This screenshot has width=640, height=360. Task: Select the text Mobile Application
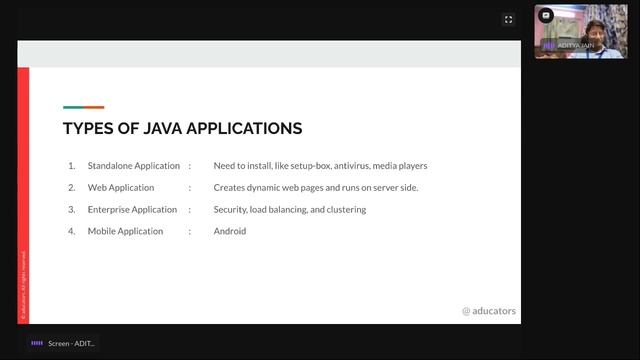[125, 231]
